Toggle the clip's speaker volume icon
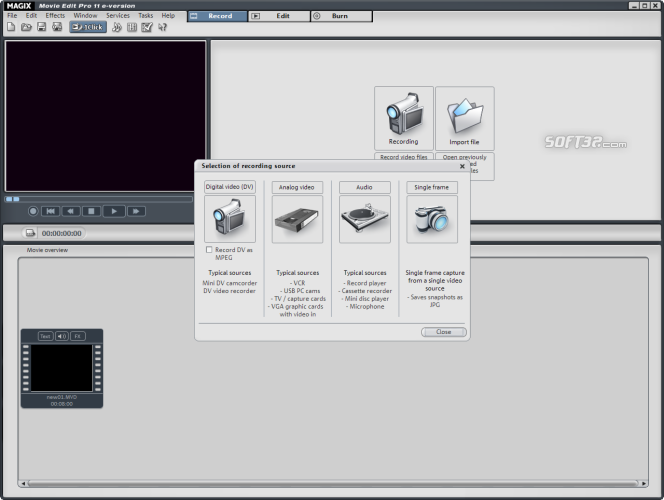Viewport: 664px width, 500px height. click(62, 336)
